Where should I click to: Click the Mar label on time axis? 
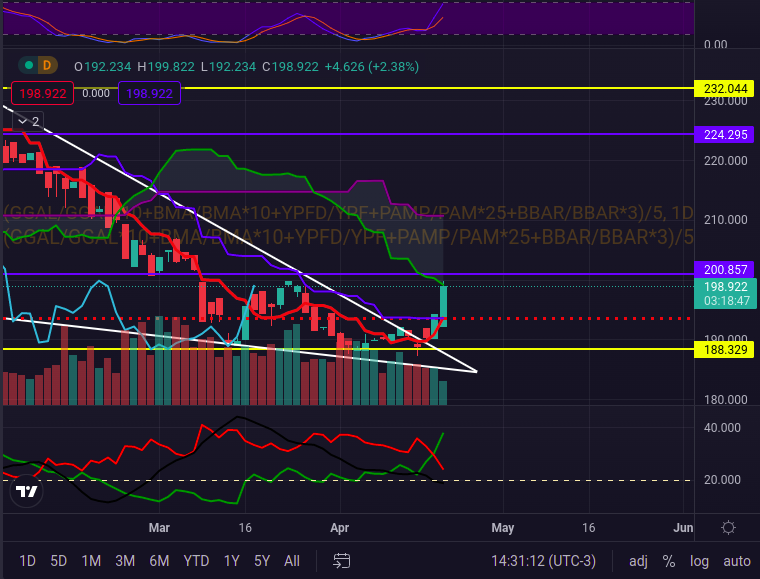click(x=159, y=528)
